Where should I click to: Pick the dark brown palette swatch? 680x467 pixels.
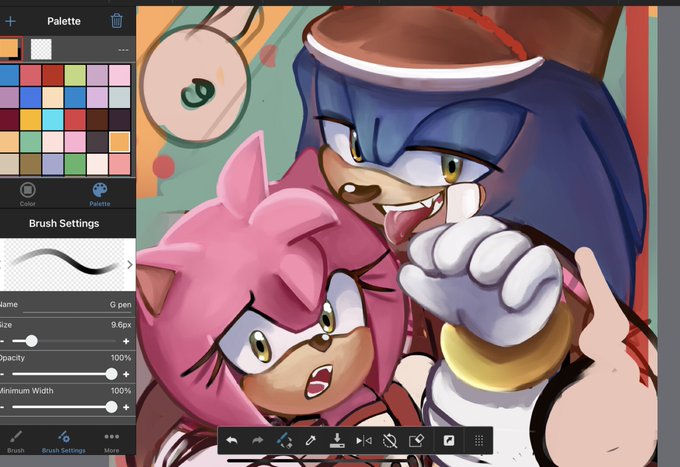click(97, 120)
